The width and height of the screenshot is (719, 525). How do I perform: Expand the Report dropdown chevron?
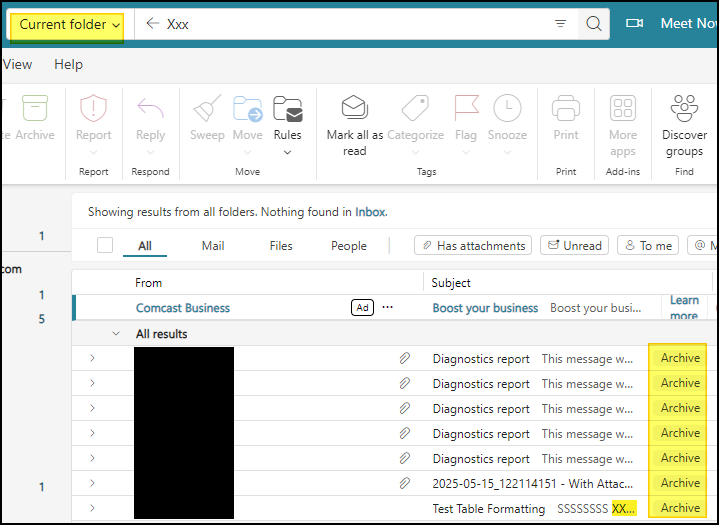coord(94,153)
